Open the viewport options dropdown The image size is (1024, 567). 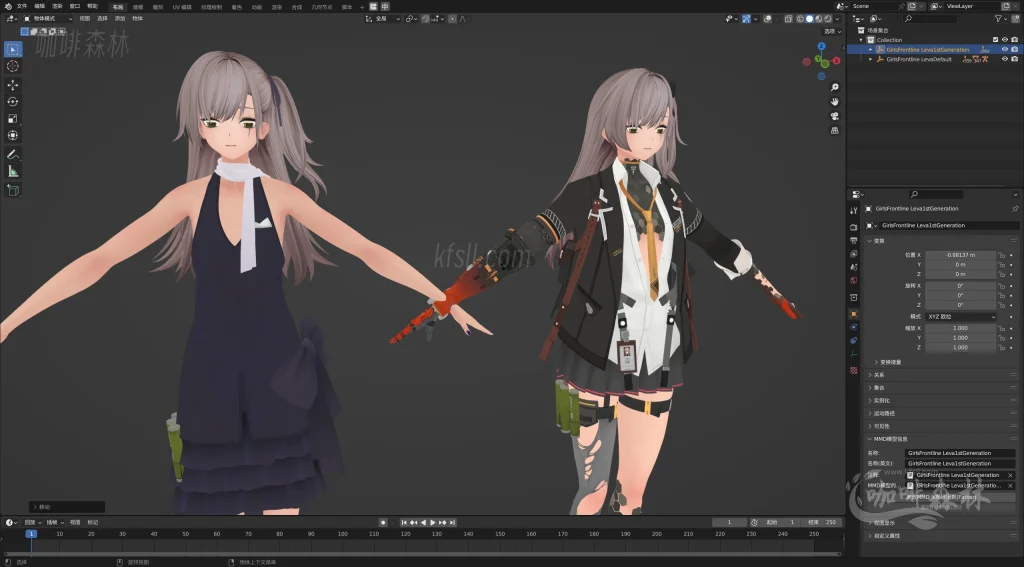[x=831, y=31]
